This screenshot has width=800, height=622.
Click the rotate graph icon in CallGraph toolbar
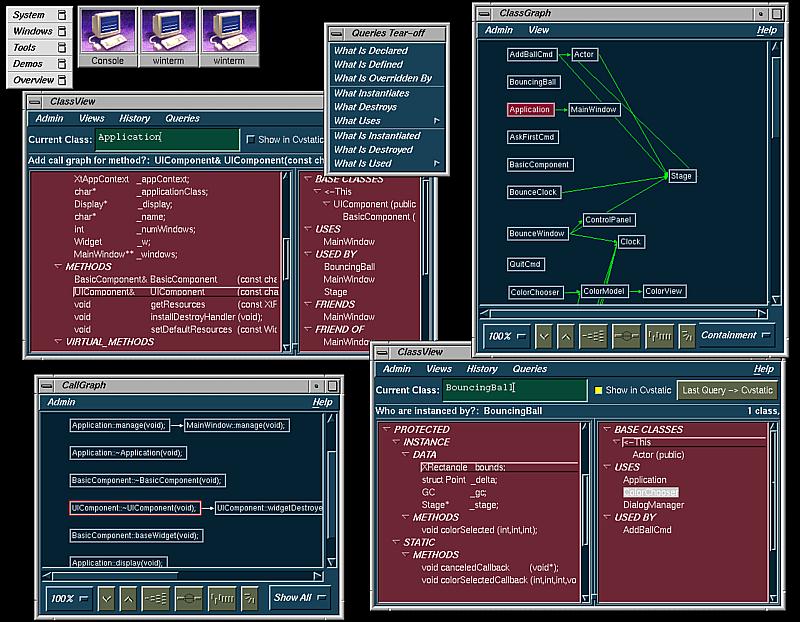[x=250, y=598]
